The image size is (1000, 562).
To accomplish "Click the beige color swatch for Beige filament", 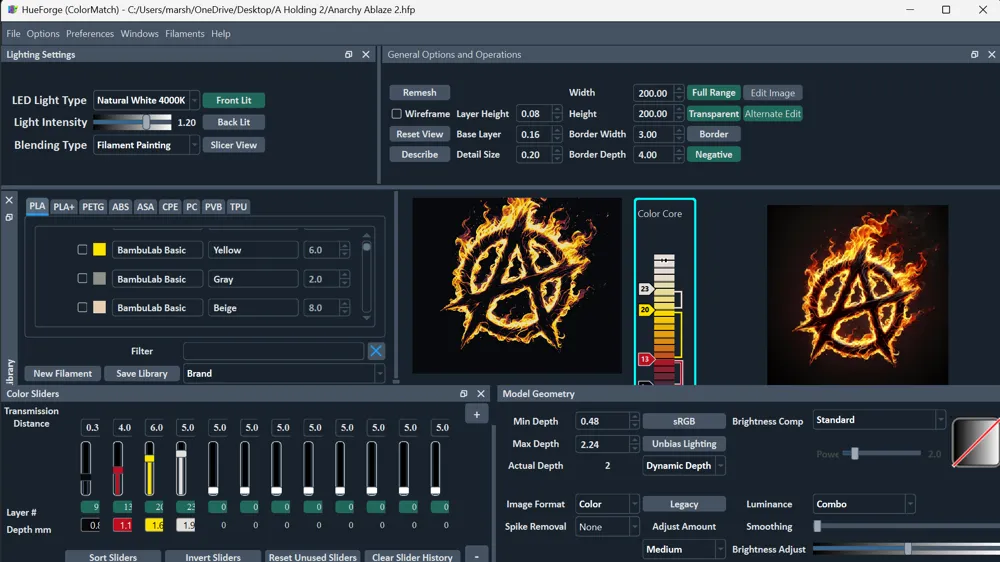I will click(x=99, y=307).
